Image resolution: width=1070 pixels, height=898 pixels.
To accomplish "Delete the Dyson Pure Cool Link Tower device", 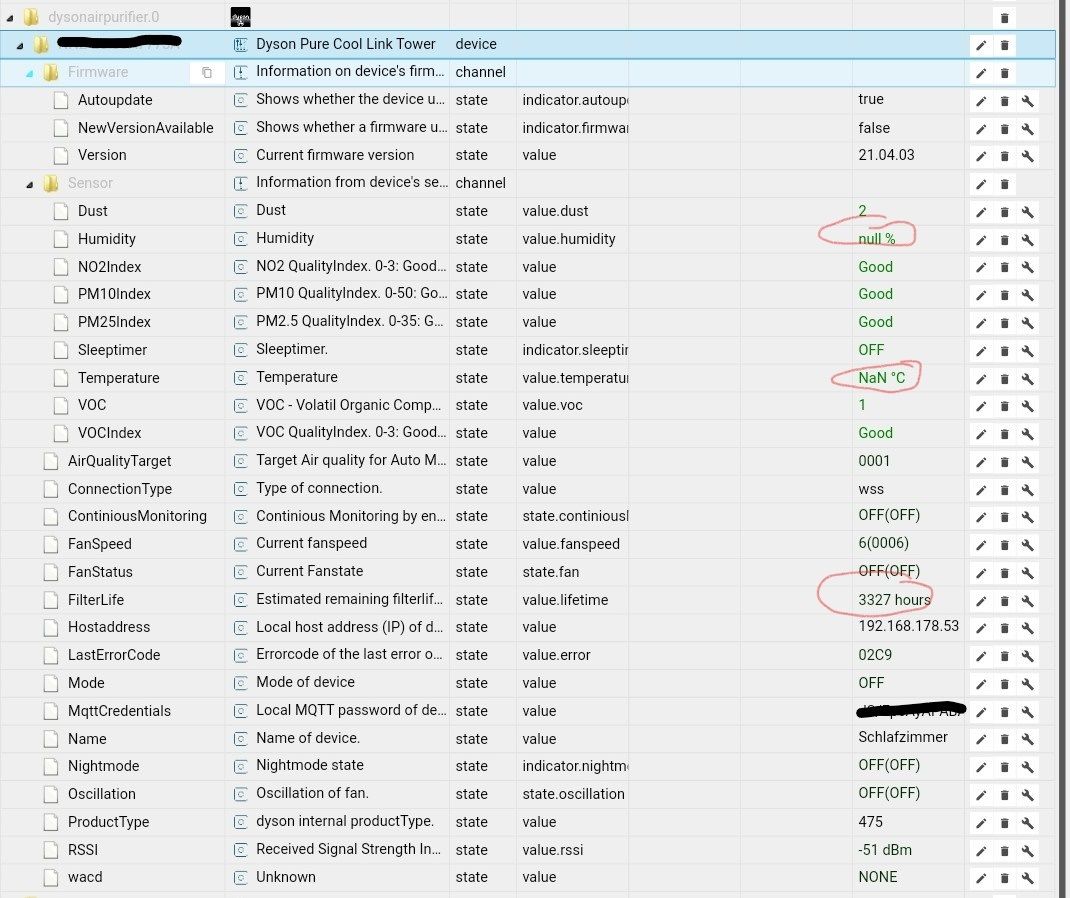I will (x=1004, y=46).
